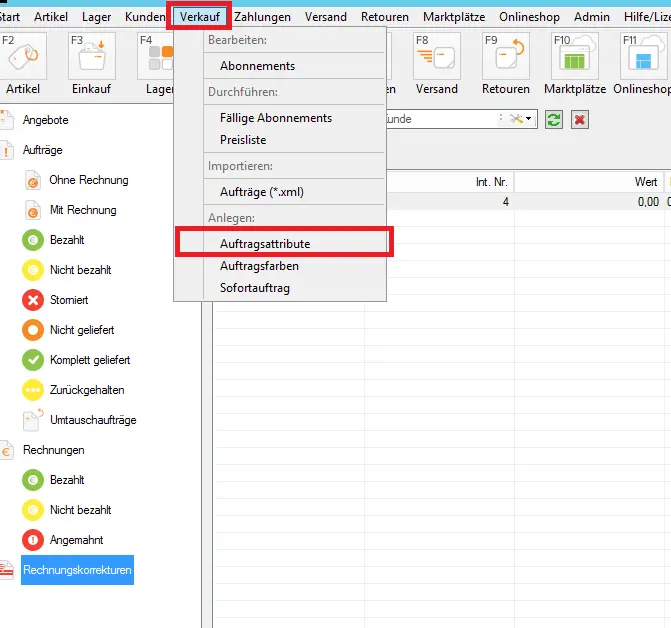Click the orange circle icon beside Nicht geliefert
Screen dimensions: 671x628
(x=33, y=330)
